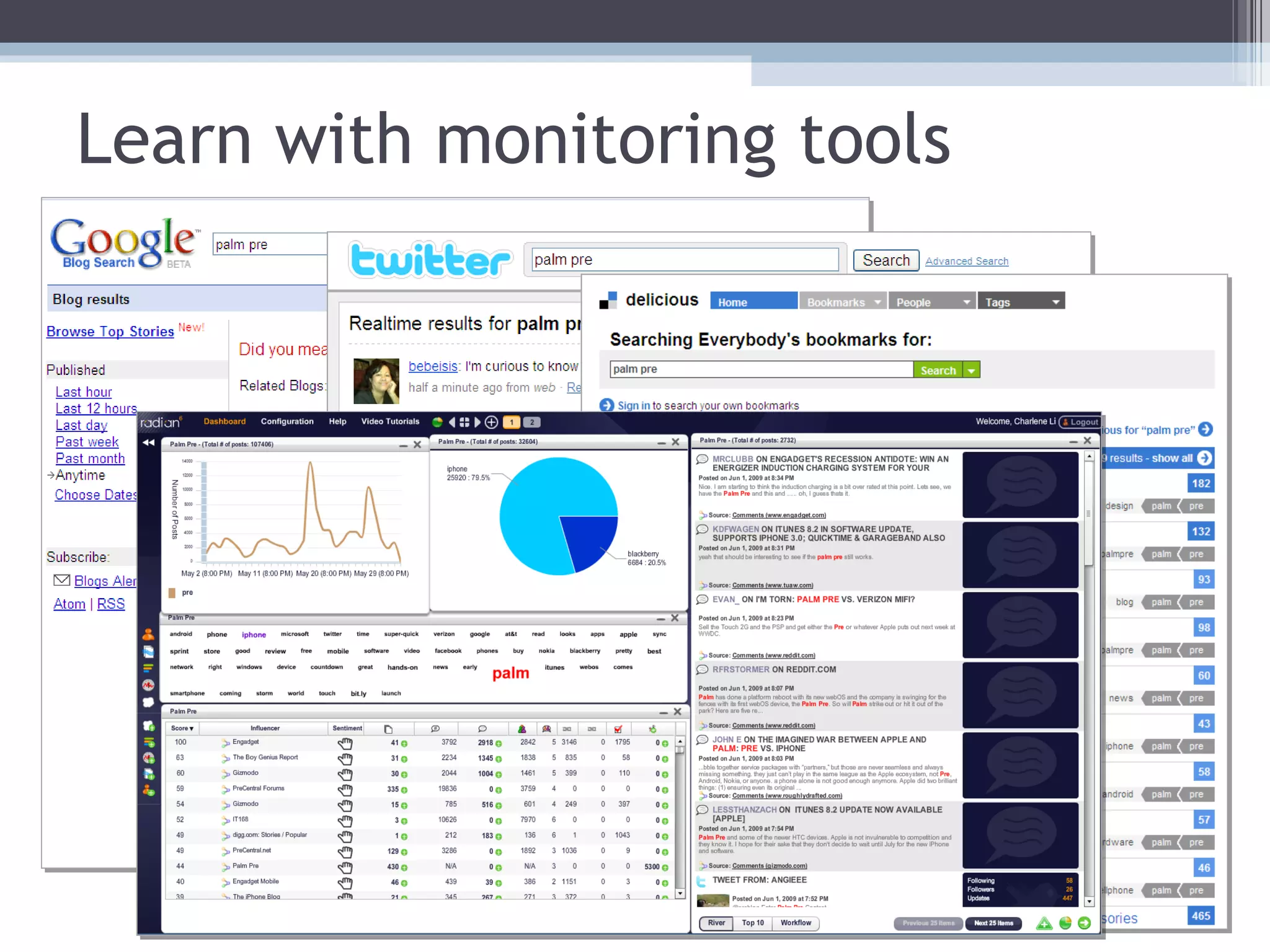Click the green pie icon below river list
The width and height of the screenshot is (1270, 952).
[1065, 923]
